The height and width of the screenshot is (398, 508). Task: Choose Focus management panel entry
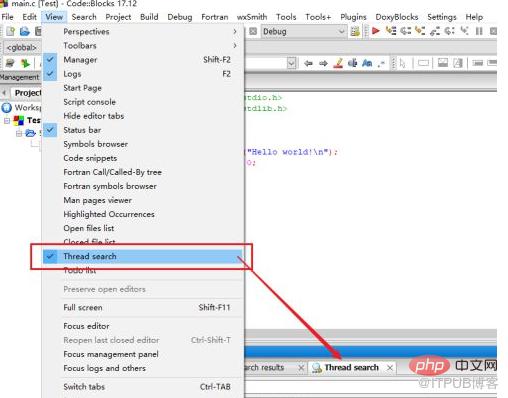(143, 354)
